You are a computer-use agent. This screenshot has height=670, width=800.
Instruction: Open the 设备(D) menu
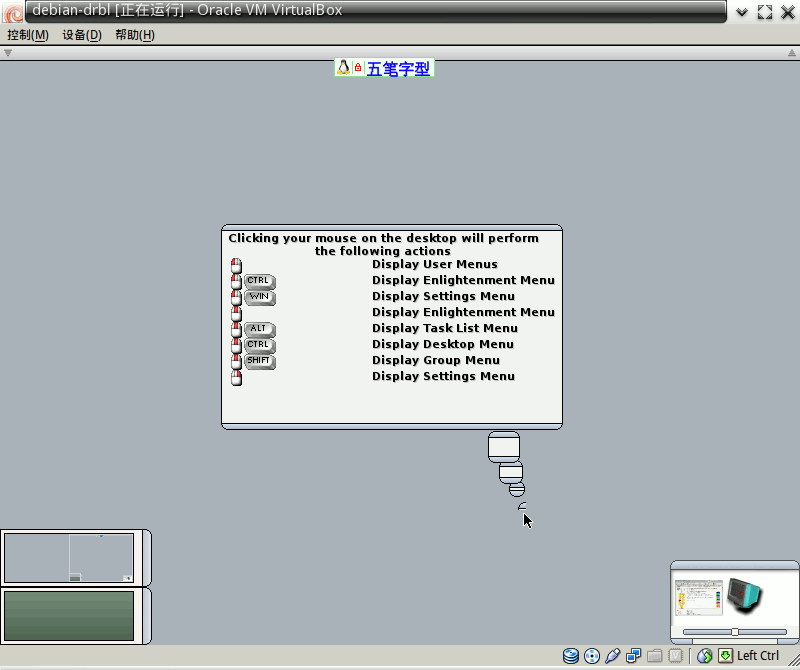(82, 35)
